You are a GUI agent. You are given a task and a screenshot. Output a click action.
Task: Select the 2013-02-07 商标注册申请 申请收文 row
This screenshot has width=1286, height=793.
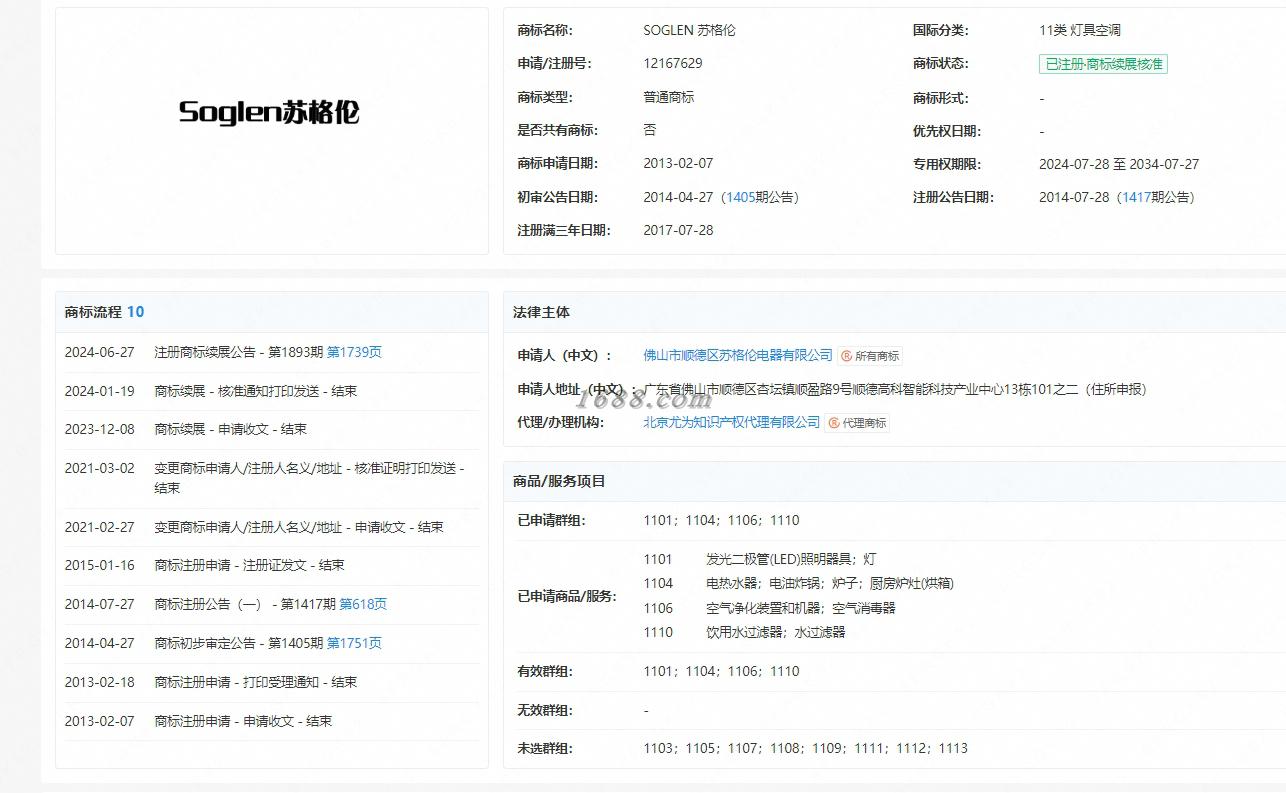271,721
